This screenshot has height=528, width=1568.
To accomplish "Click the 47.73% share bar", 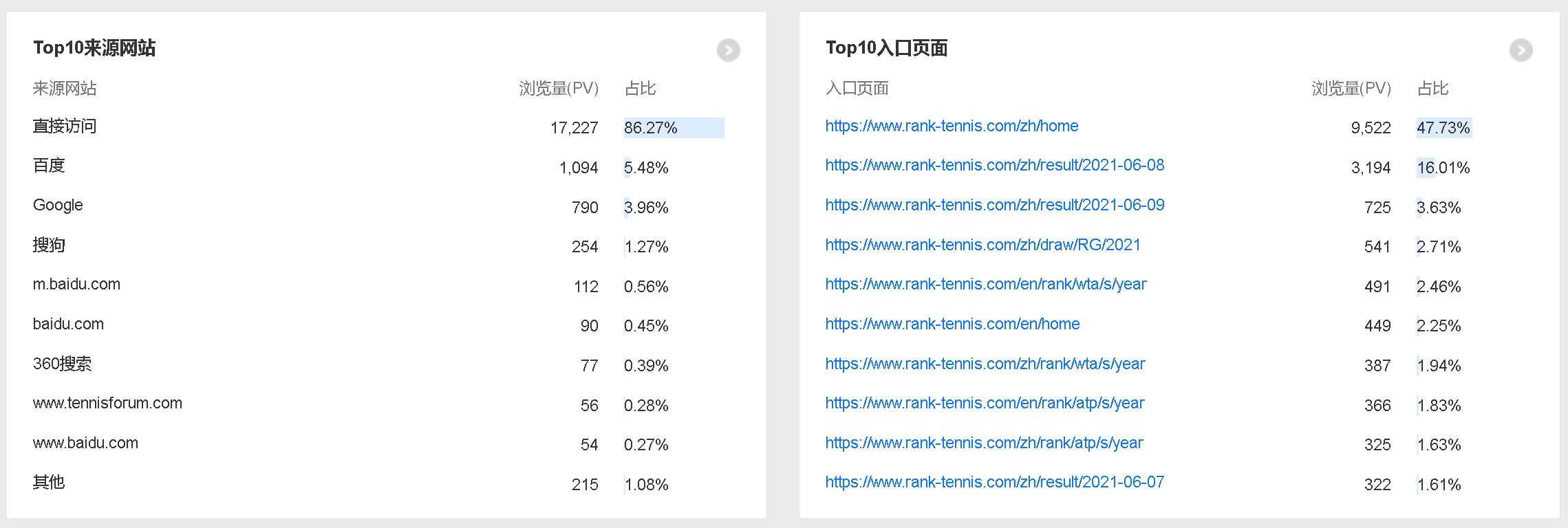I will pyautogui.click(x=1443, y=128).
